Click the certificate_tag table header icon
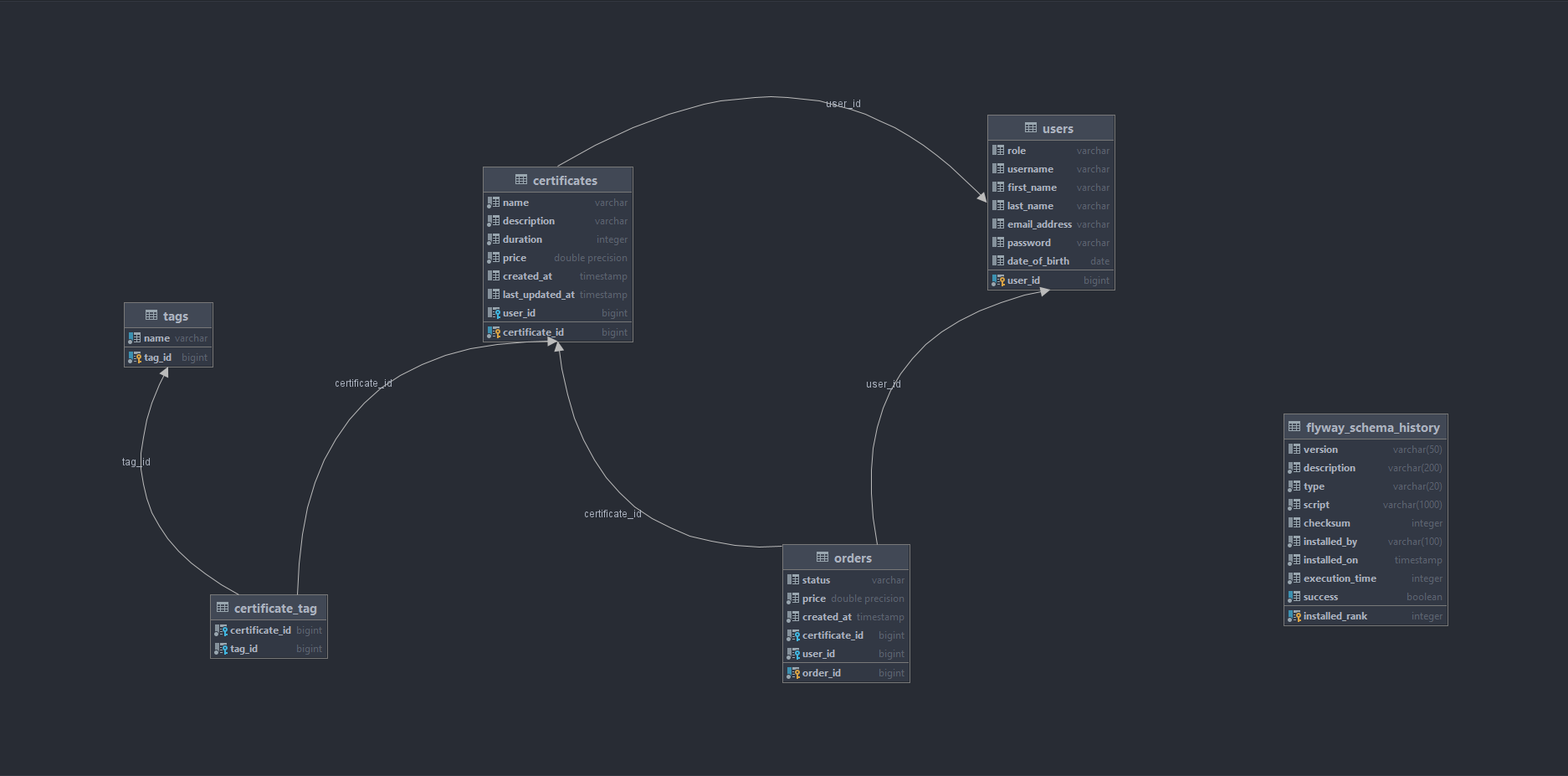The height and width of the screenshot is (776, 1568). pos(223,608)
